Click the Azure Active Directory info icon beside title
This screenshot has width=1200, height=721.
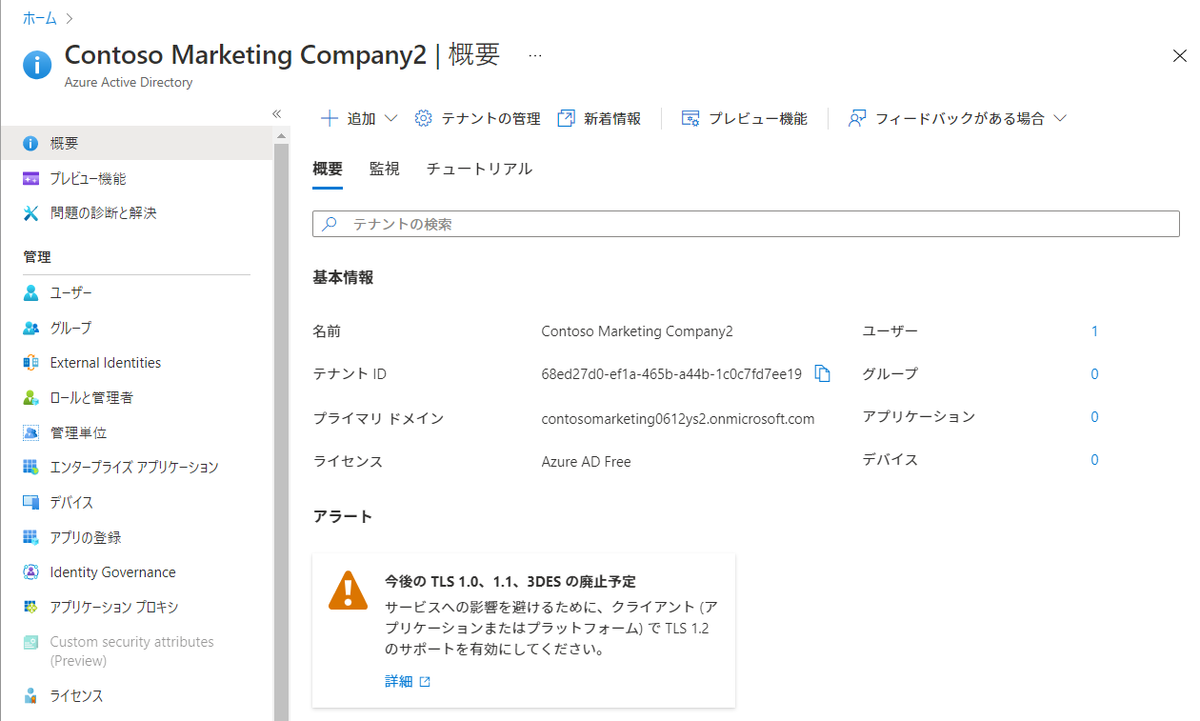[x=37, y=65]
